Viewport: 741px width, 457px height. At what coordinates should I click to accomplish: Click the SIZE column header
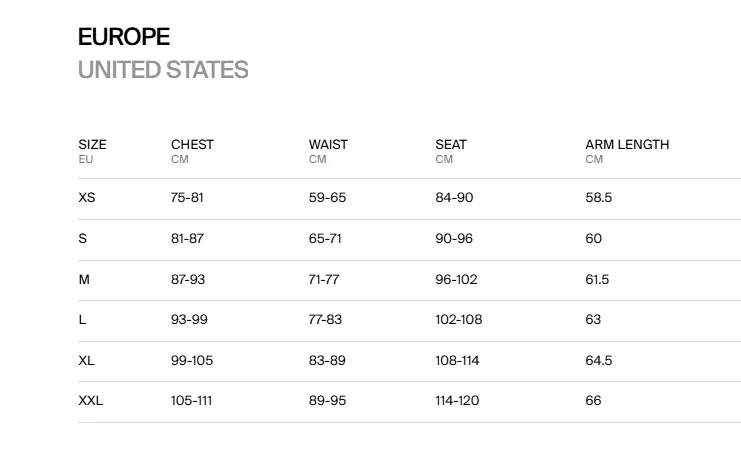pyautogui.click(x=92, y=144)
